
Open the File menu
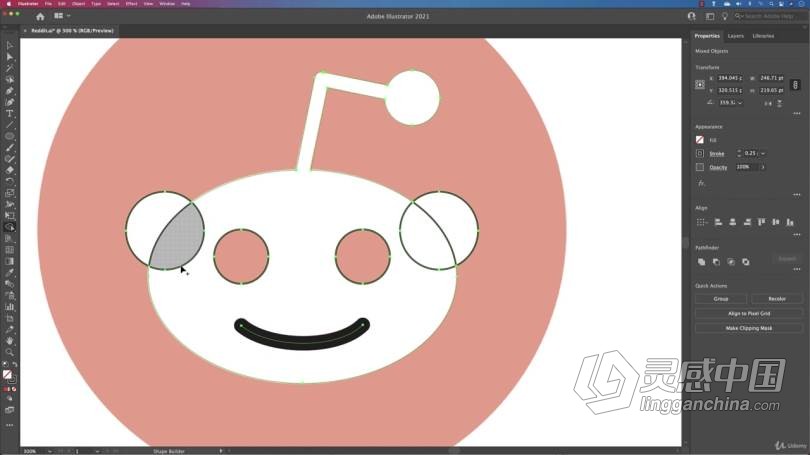tap(48, 4)
